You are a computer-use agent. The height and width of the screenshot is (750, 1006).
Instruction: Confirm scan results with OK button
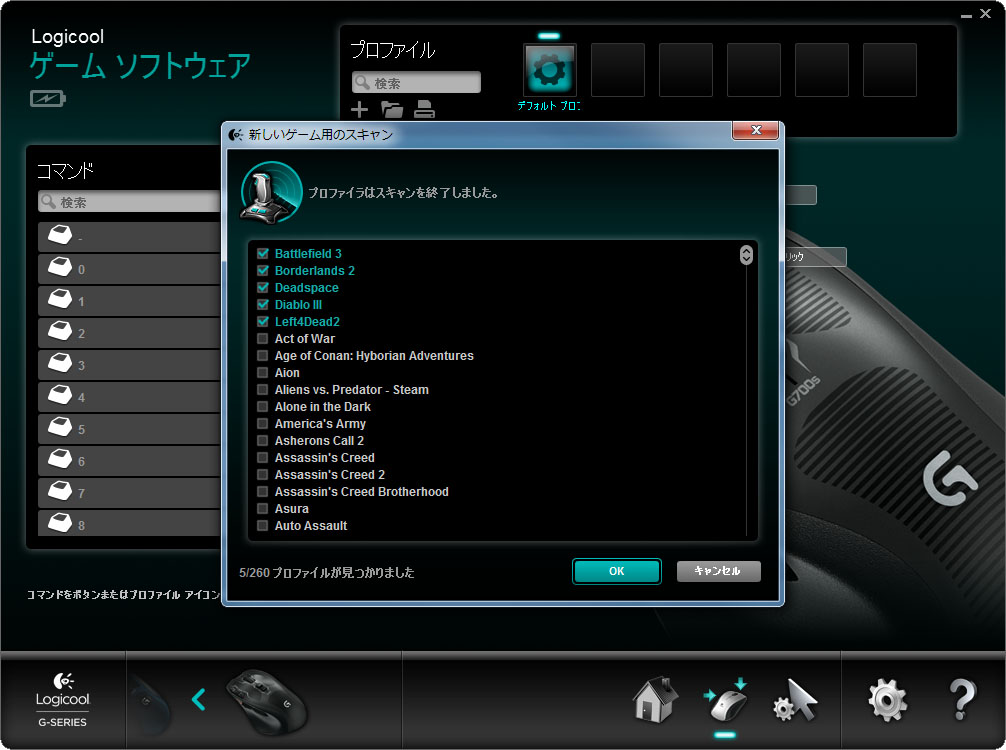tap(617, 571)
